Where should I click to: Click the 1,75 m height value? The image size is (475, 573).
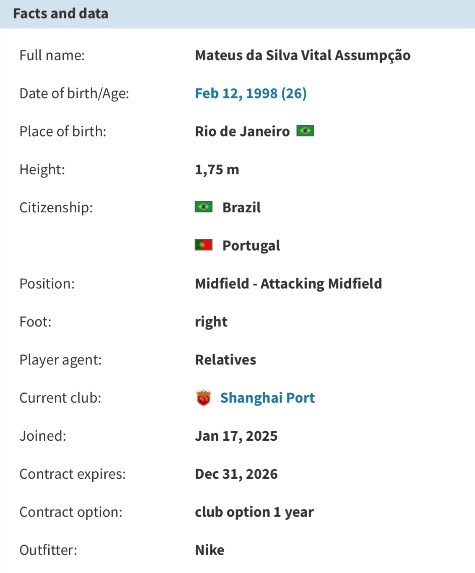pyautogui.click(x=217, y=170)
